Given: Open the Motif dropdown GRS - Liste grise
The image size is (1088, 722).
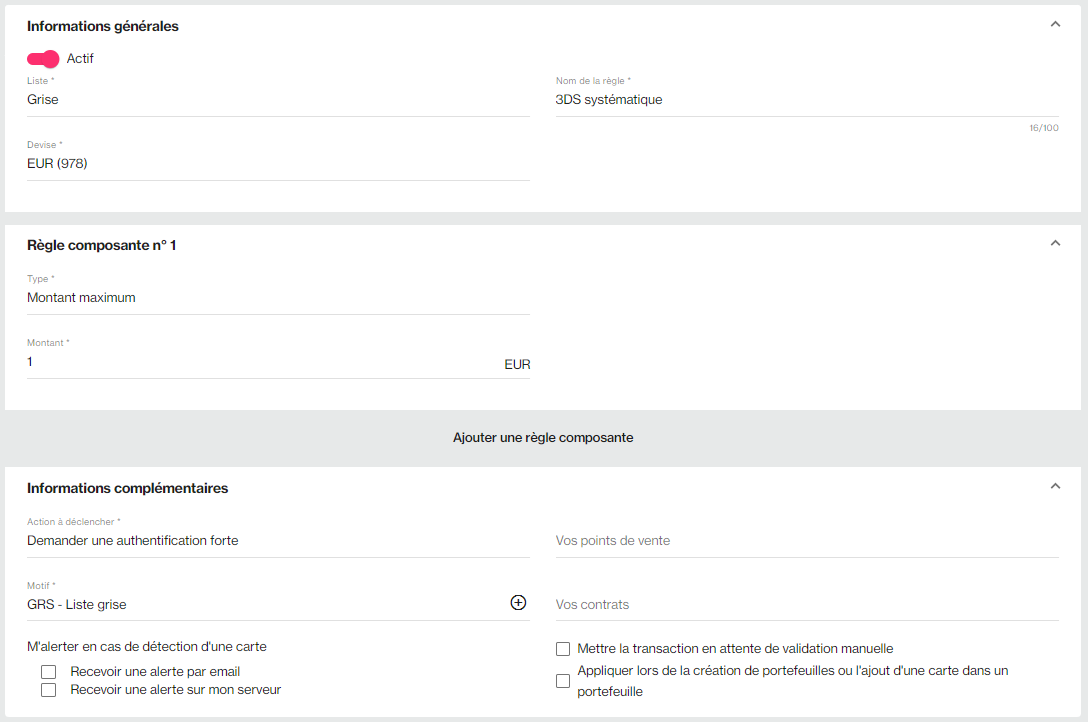Looking at the screenshot, I should [265, 605].
